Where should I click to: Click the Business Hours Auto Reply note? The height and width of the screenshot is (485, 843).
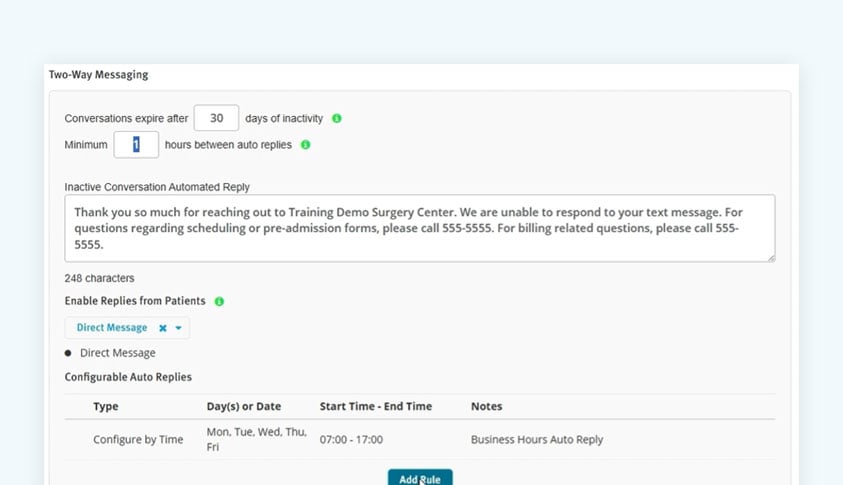click(x=537, y=439)
